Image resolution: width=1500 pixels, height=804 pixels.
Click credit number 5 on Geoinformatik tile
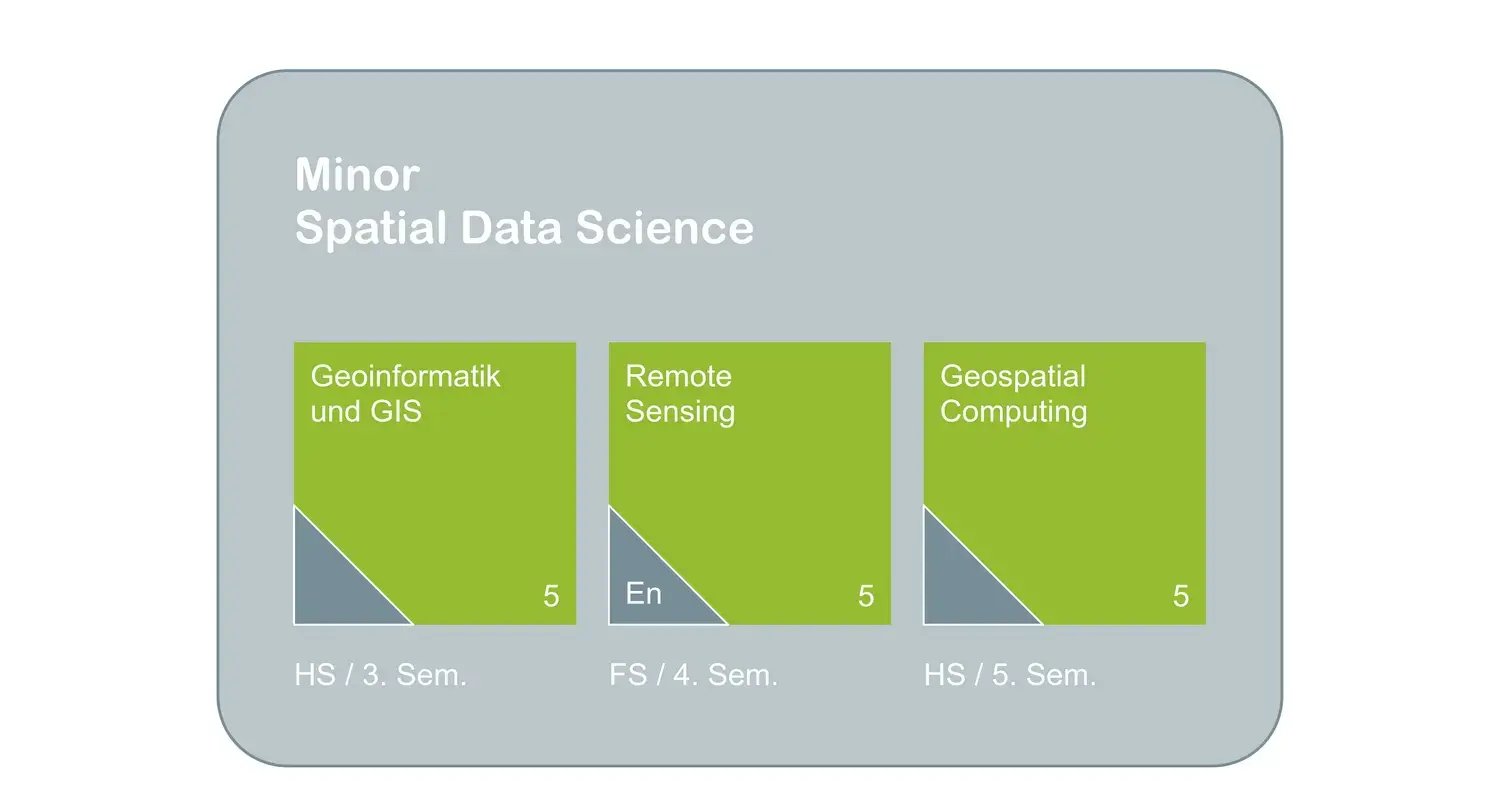(551, 597)
